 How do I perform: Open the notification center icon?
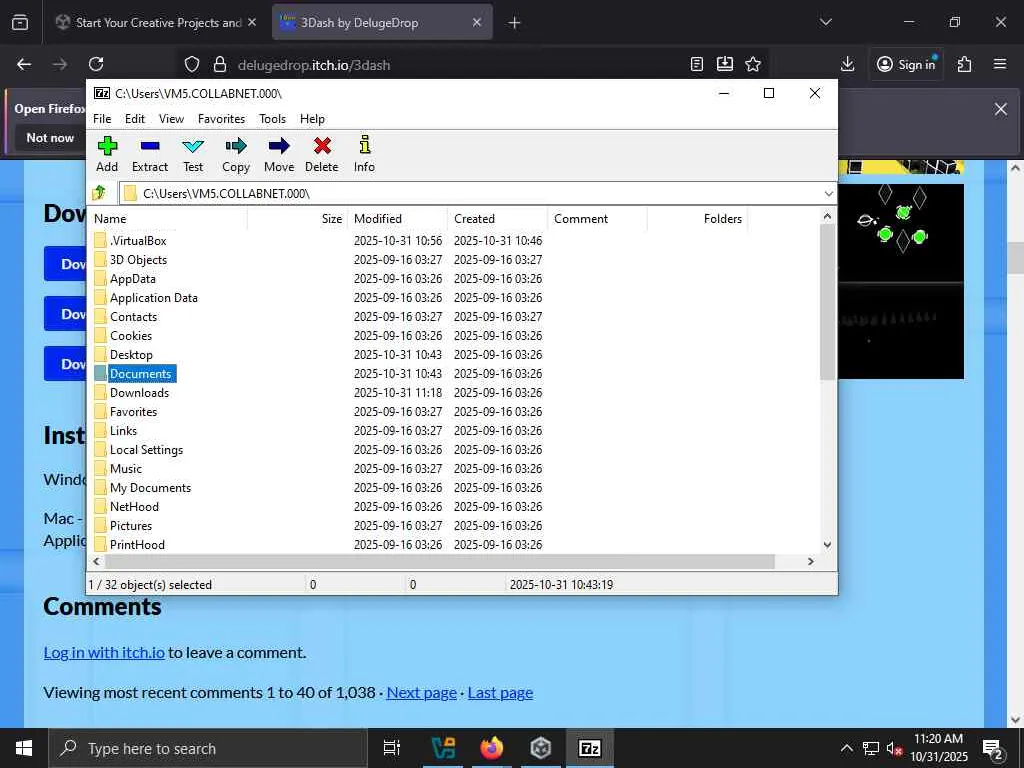click(x=993, y=749)
